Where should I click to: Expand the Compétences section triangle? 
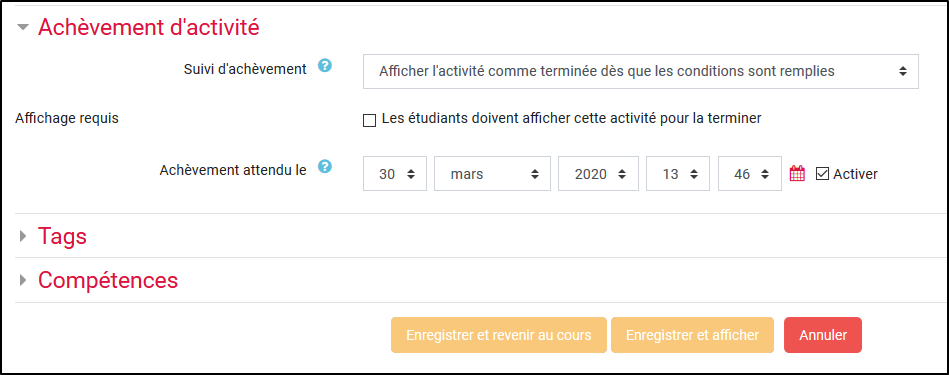[x=23, y=280]
